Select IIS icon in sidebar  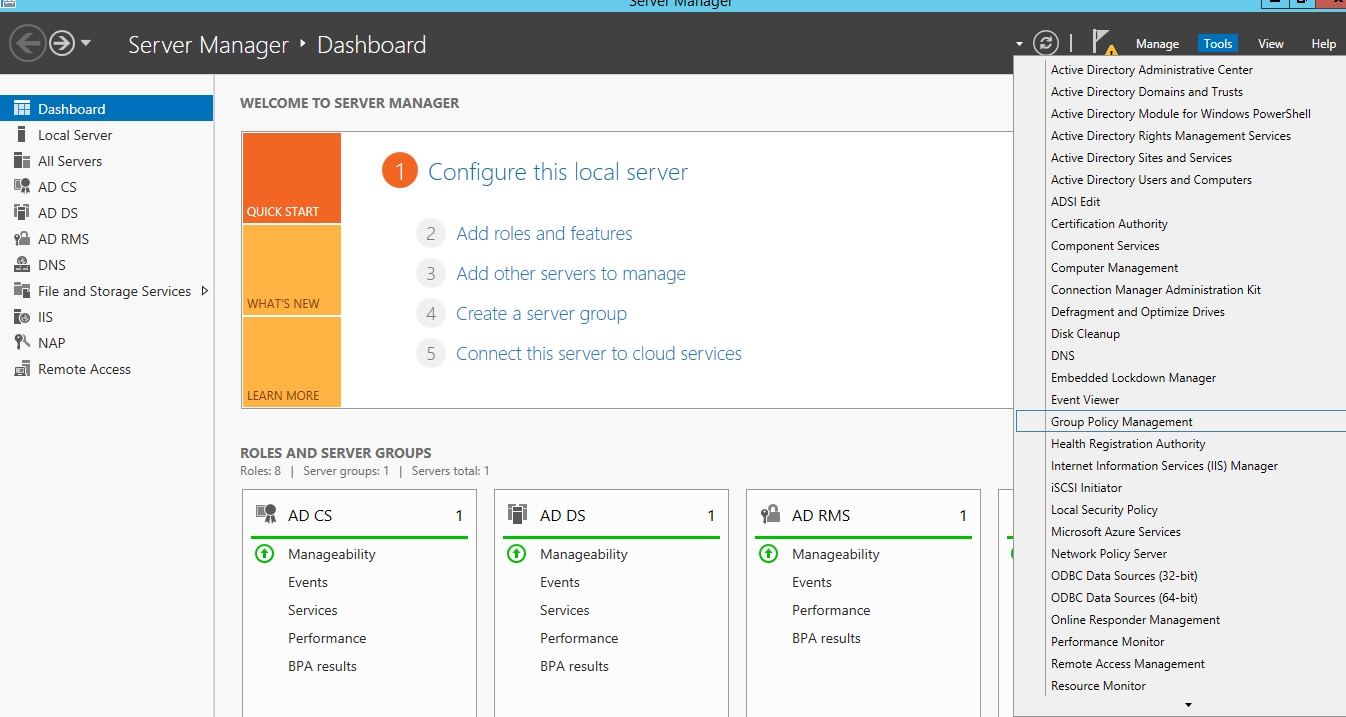click(22, 317)
